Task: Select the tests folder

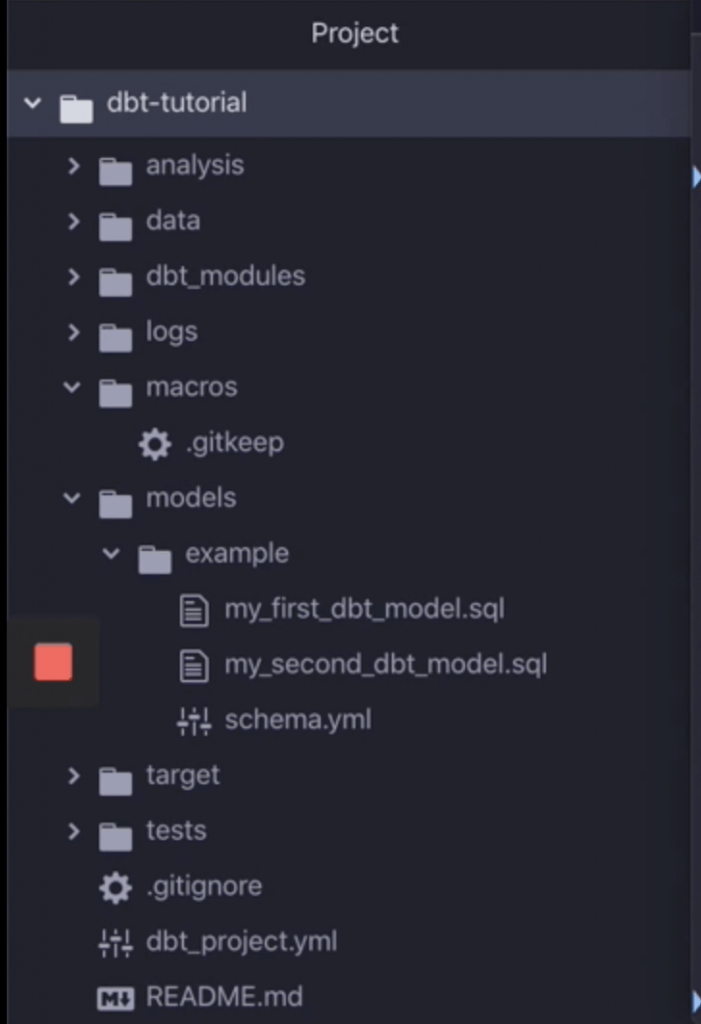Action: coord(176,831)
